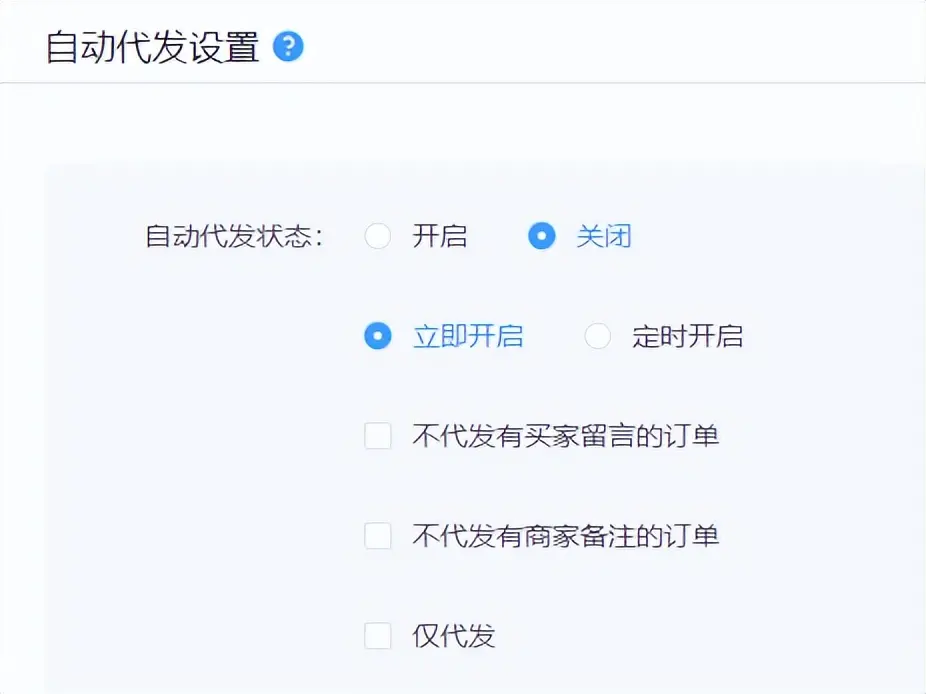Click the 开启 label text
This screenshot has width=926, height=694.
pos(438,236)
